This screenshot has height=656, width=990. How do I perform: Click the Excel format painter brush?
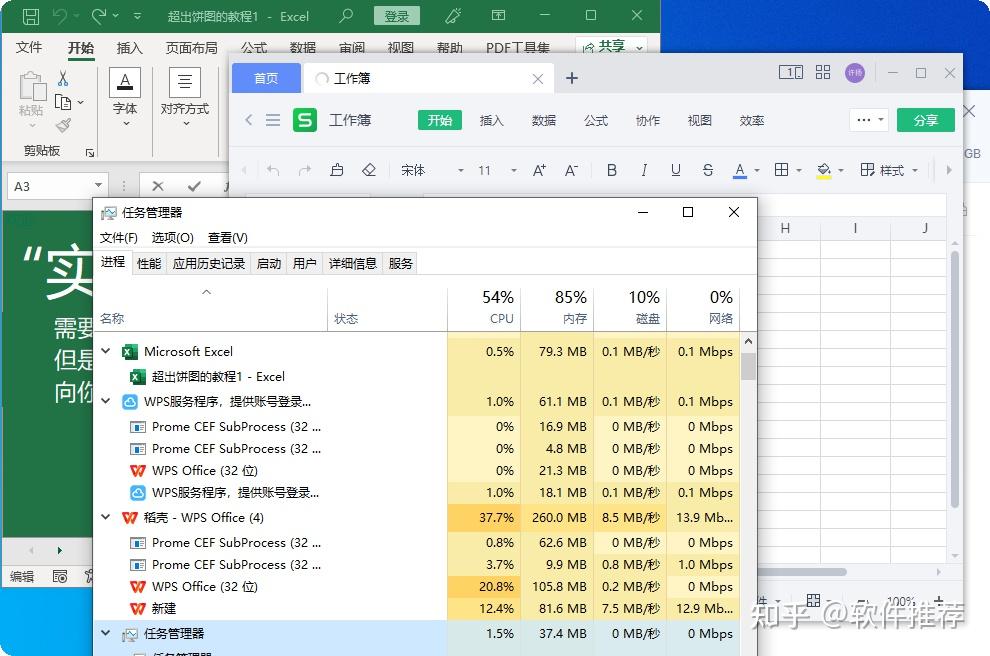(63, 125)
